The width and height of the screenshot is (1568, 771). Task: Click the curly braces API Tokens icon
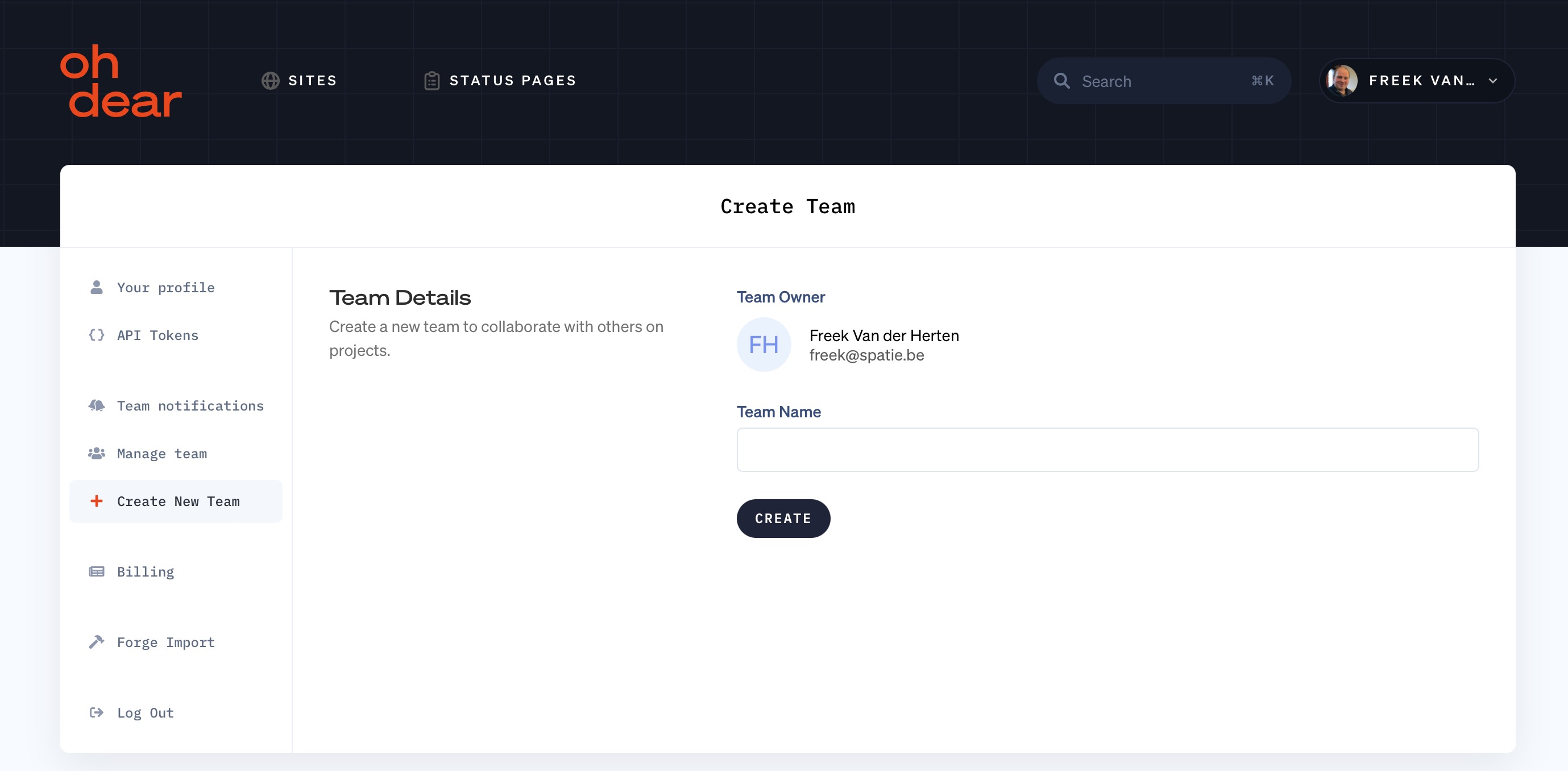coord(96,335)
